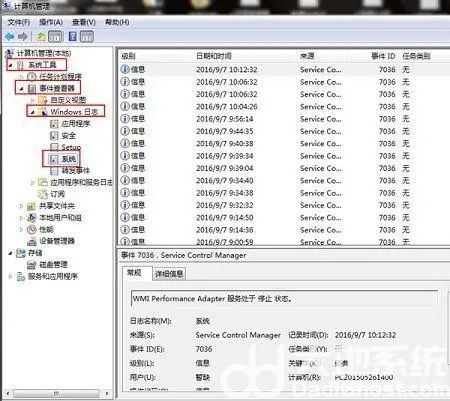Click the 服务和应用程序 icon
The image size is (450, 401).
point(21,276)
